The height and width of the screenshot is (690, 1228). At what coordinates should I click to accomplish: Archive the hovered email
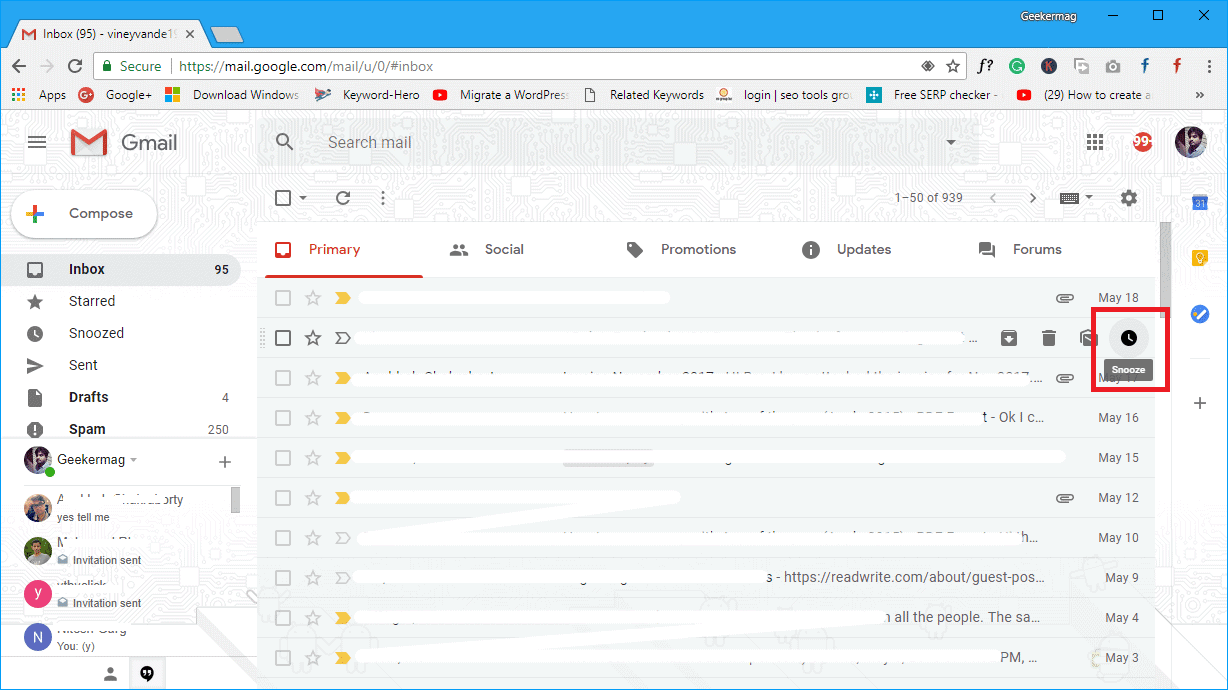(1009, 338)
